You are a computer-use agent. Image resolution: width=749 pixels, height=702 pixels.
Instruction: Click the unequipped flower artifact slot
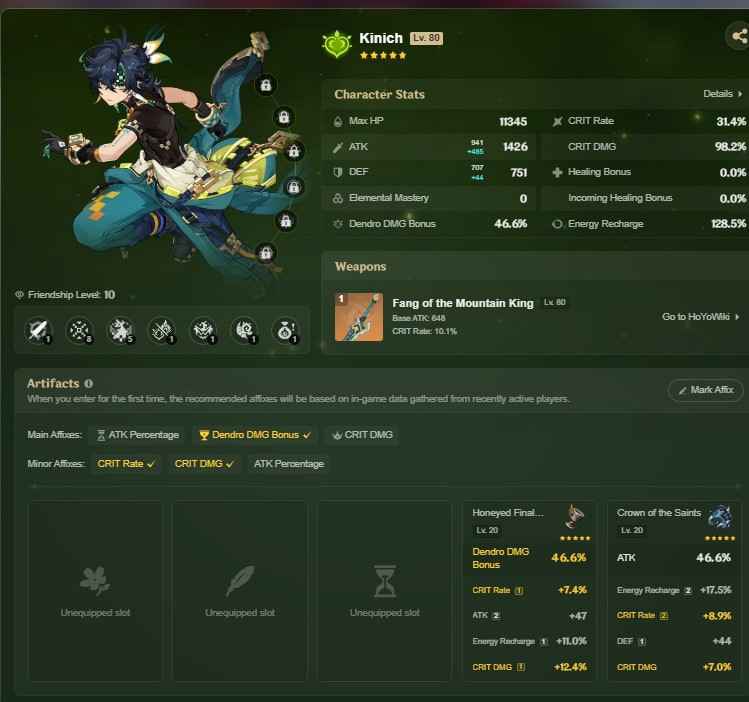coord(95,591)
